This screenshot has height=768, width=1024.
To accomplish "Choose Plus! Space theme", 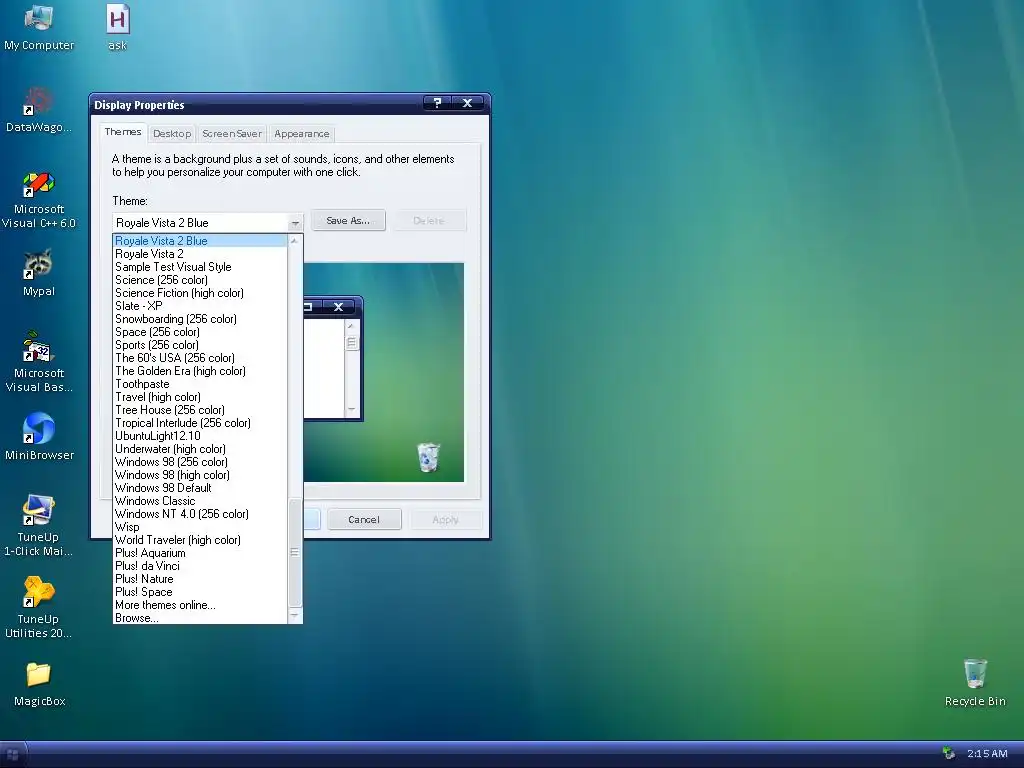I will click(x=200, y=592).
